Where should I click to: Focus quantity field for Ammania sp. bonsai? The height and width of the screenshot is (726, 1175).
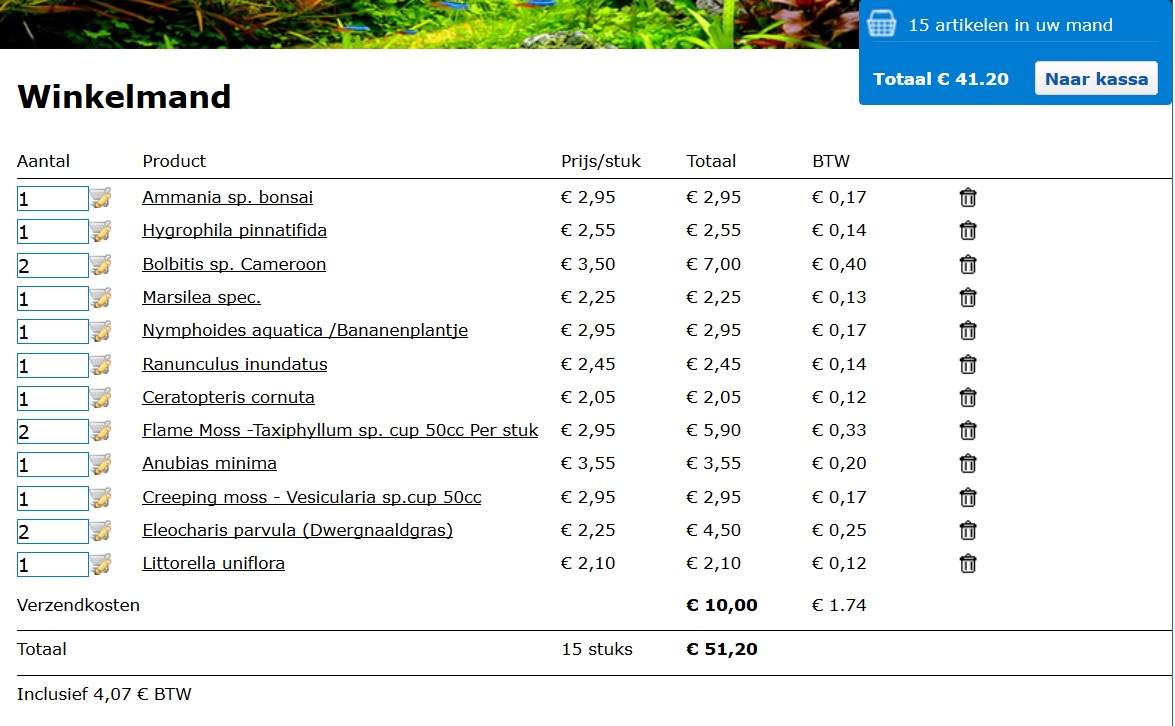point(52,199)
